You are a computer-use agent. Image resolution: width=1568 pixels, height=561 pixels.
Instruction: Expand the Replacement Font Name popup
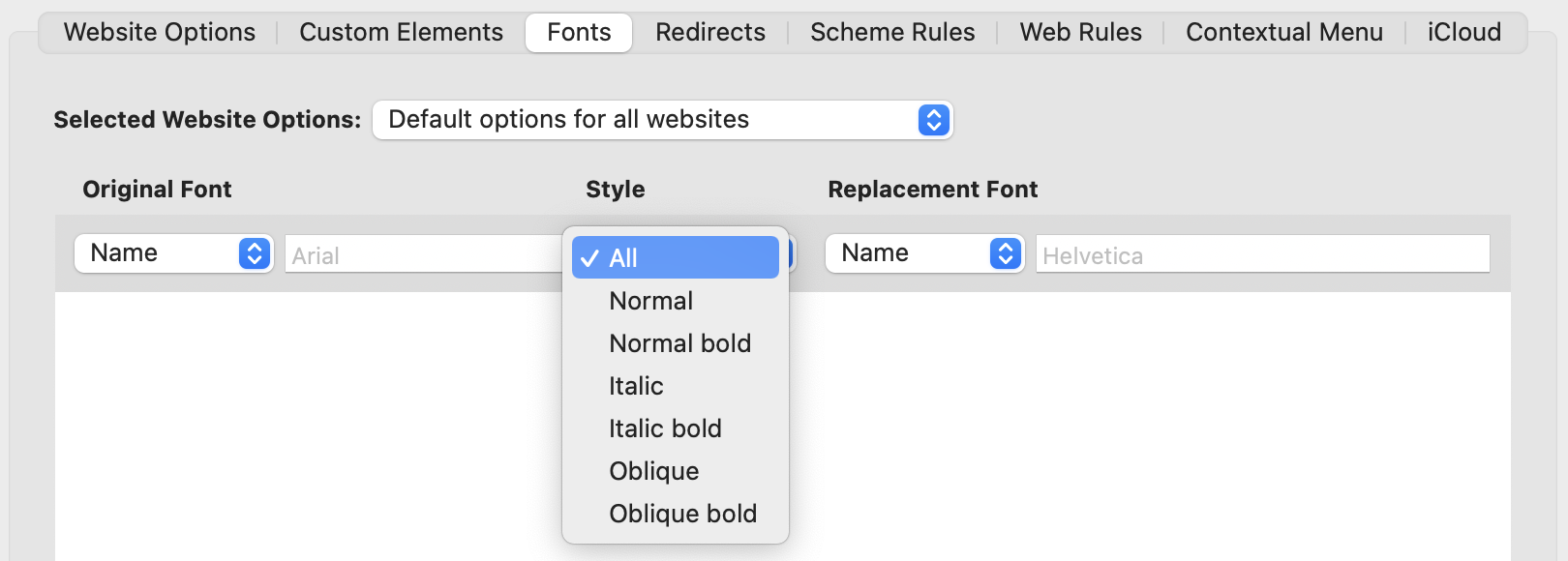924,253
